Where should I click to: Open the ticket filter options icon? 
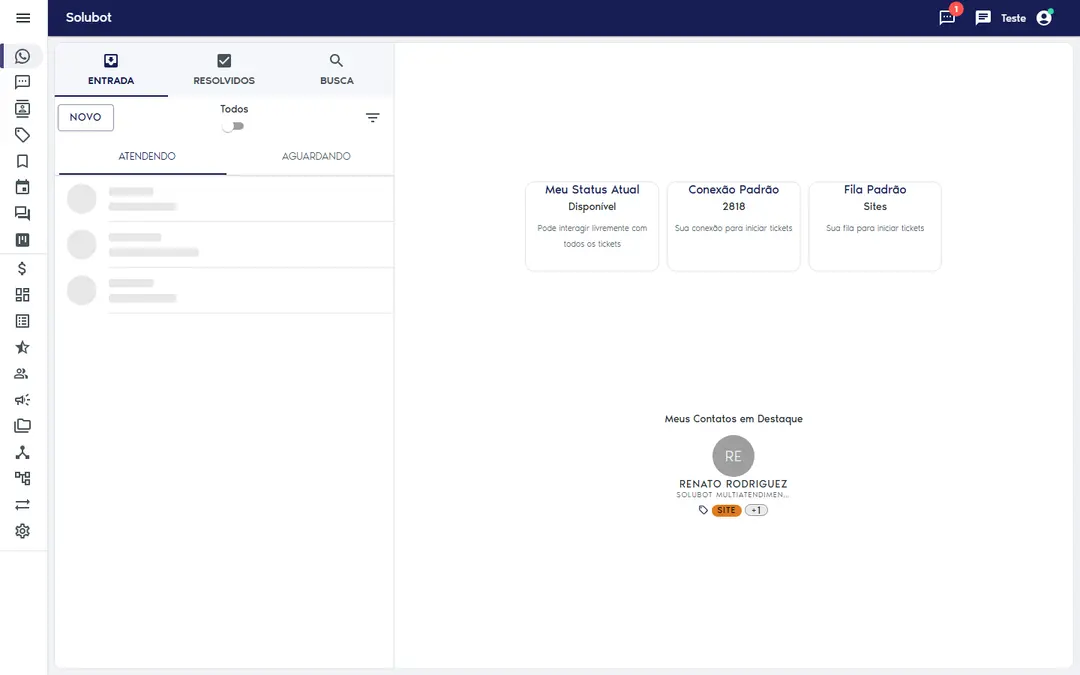point(373,118)
